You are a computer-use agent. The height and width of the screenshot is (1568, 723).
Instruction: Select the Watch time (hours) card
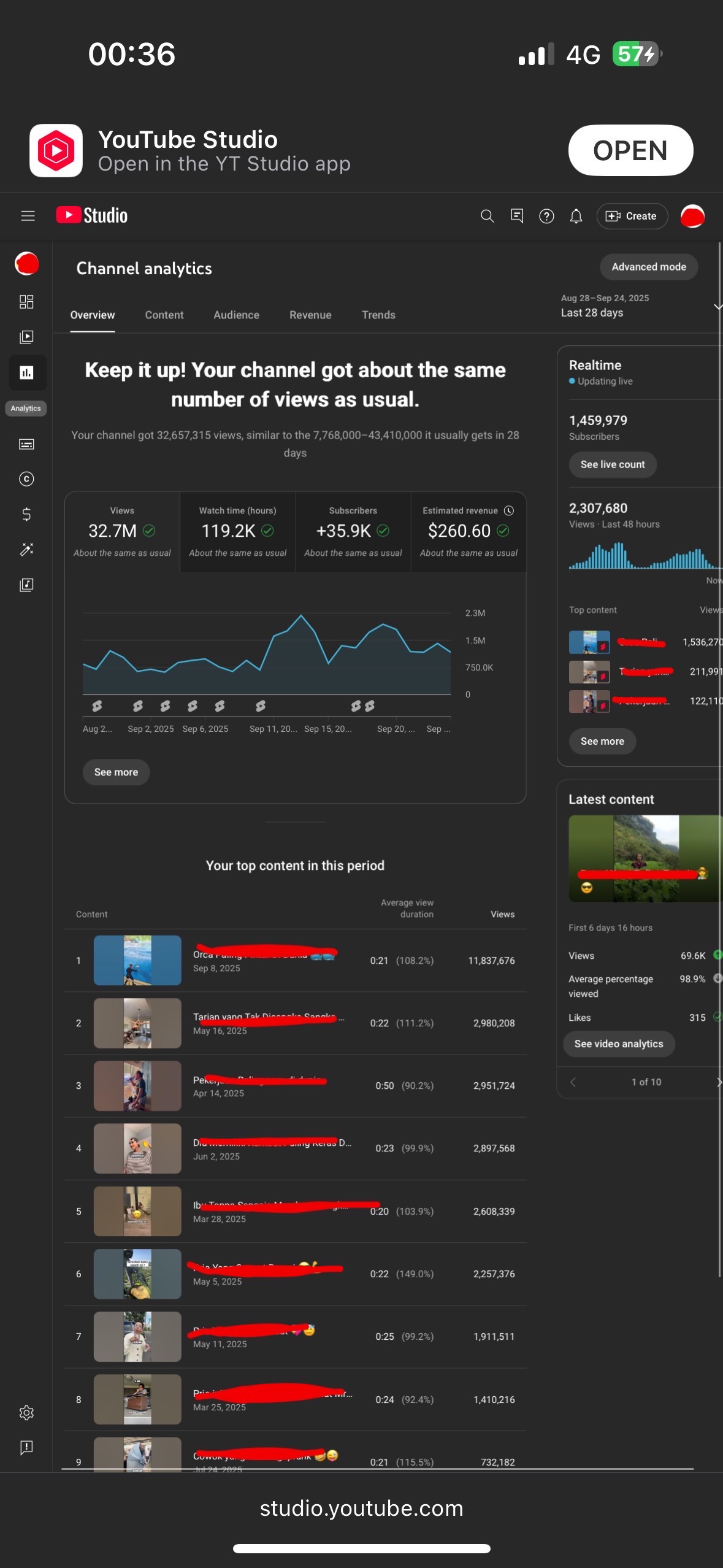click(237, 531)
